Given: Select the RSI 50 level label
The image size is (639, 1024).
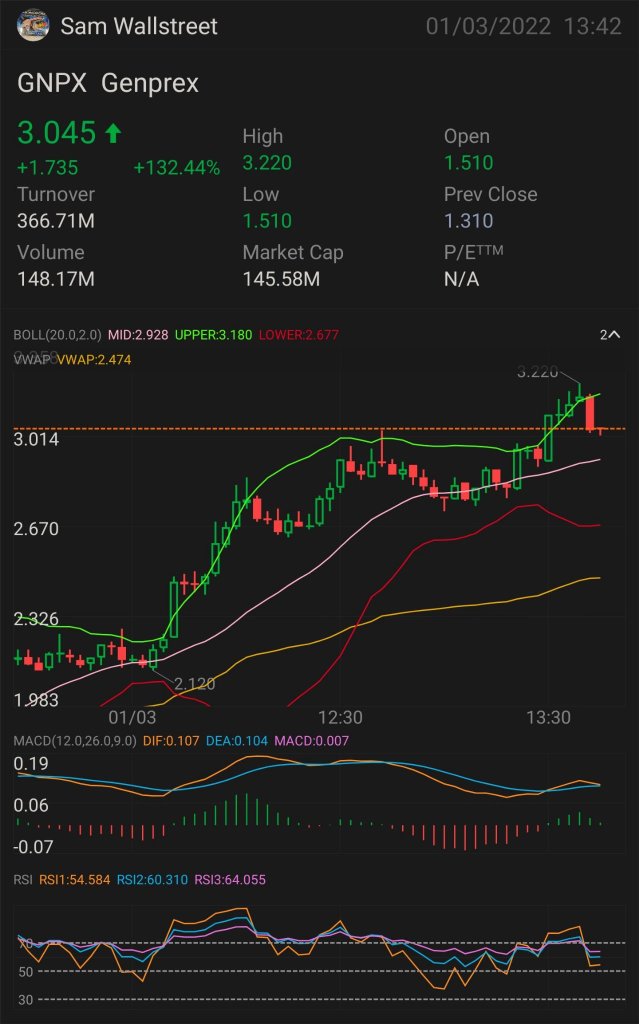Looking at the screenshot, I should click(x=25, y=972).
